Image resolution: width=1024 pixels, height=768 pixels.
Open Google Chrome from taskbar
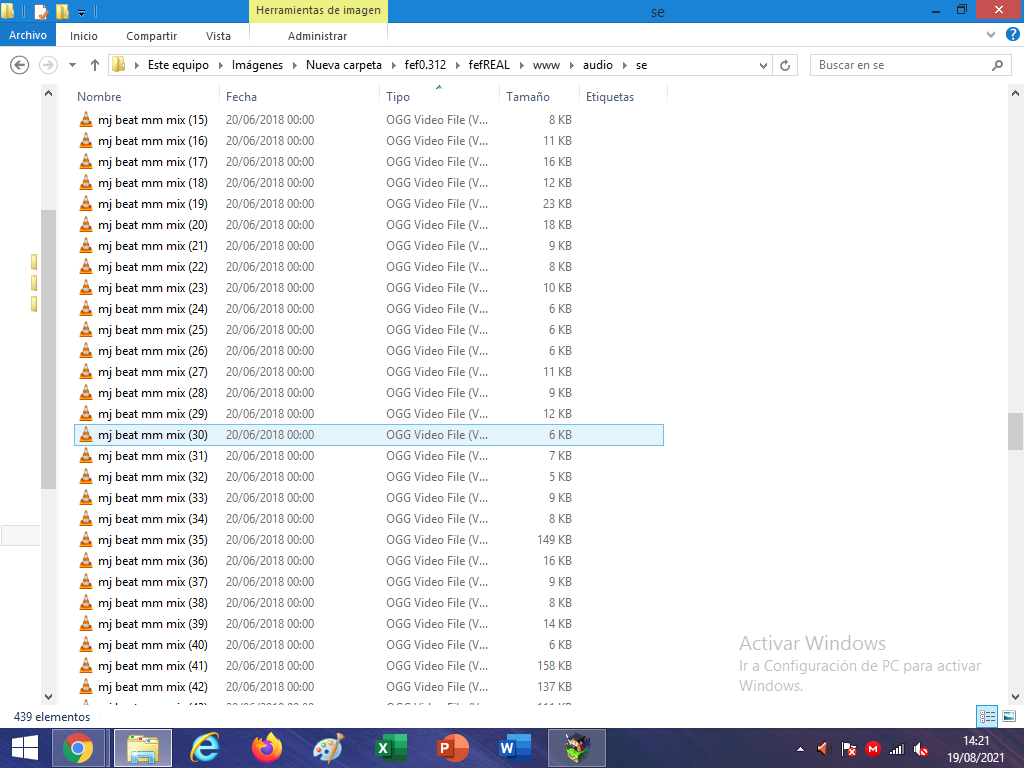[78, 748]
